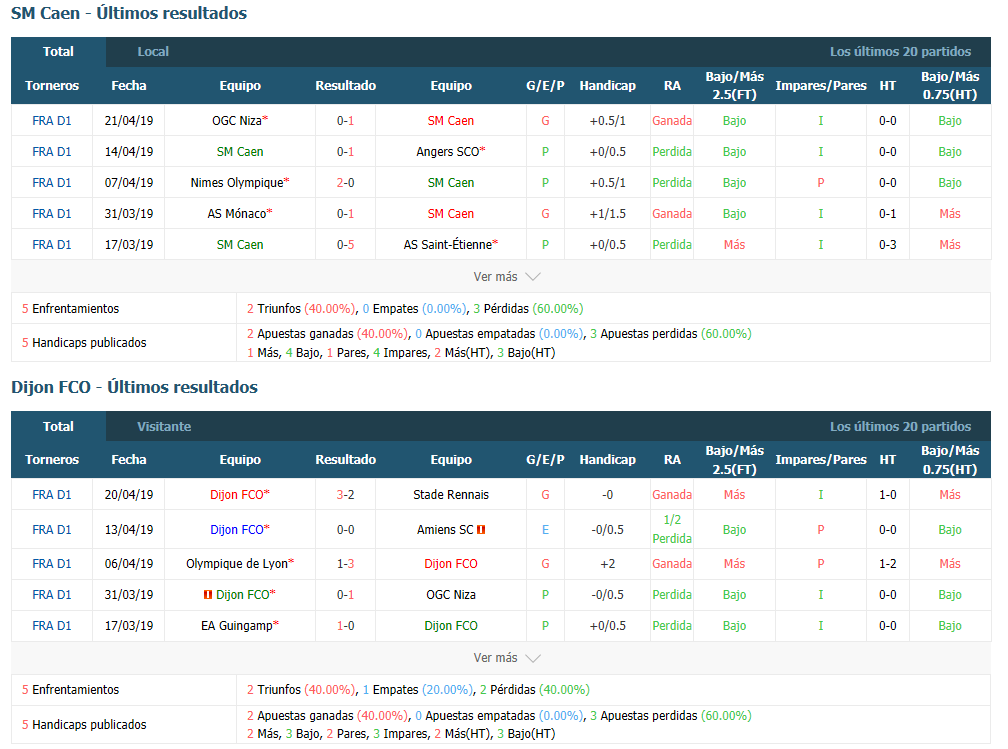Open SM Caen's Los últimos 20 partidos selector
Image resolution: width=1008 pixels, height=749 pixels.
[900, 52]
